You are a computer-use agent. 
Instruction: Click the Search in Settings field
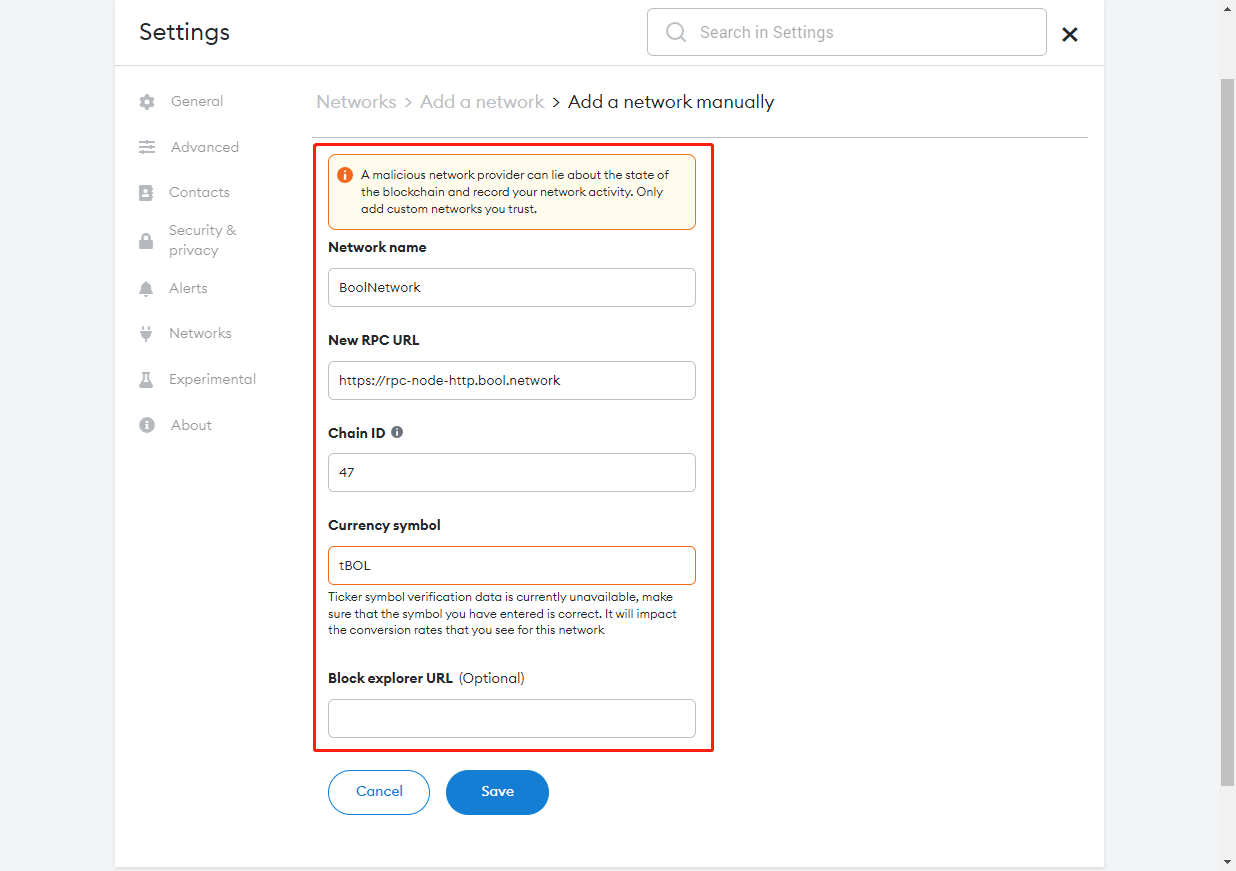click(846, 31)
